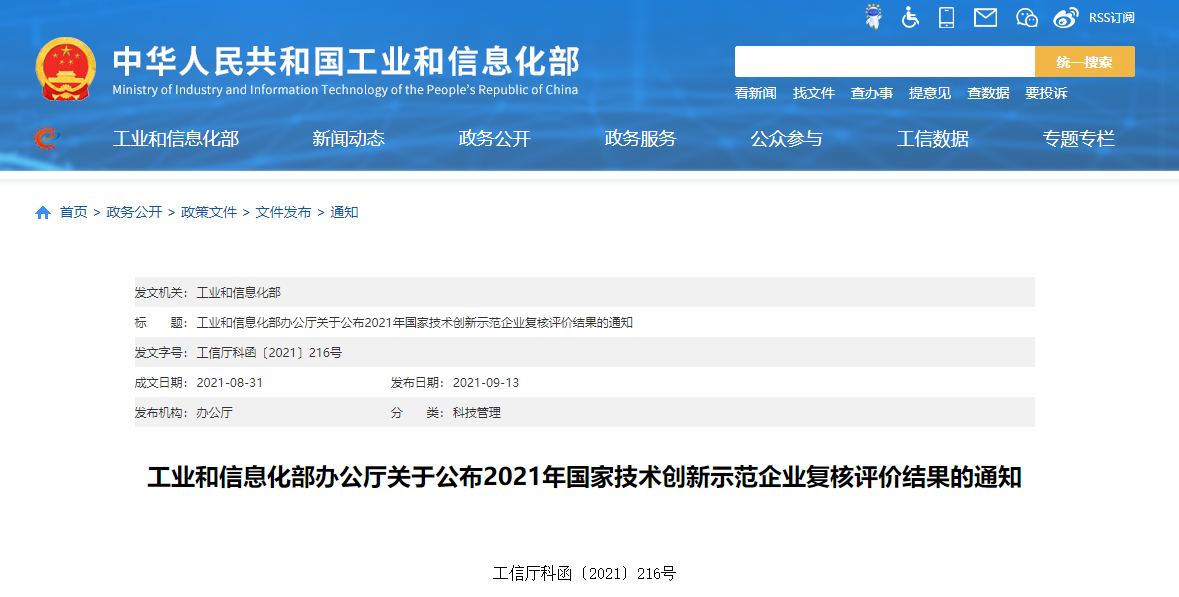Select 政务服务 in the main navigation
Screen dimensions: 1179x597
(x=640, y=139)
